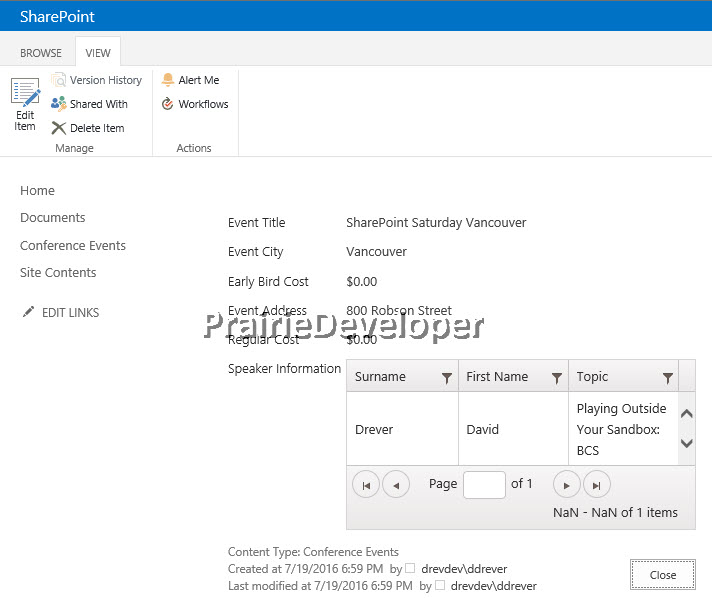
Task: Switch to the BROWSE ribbon tab
Action: tap(41, 53)
